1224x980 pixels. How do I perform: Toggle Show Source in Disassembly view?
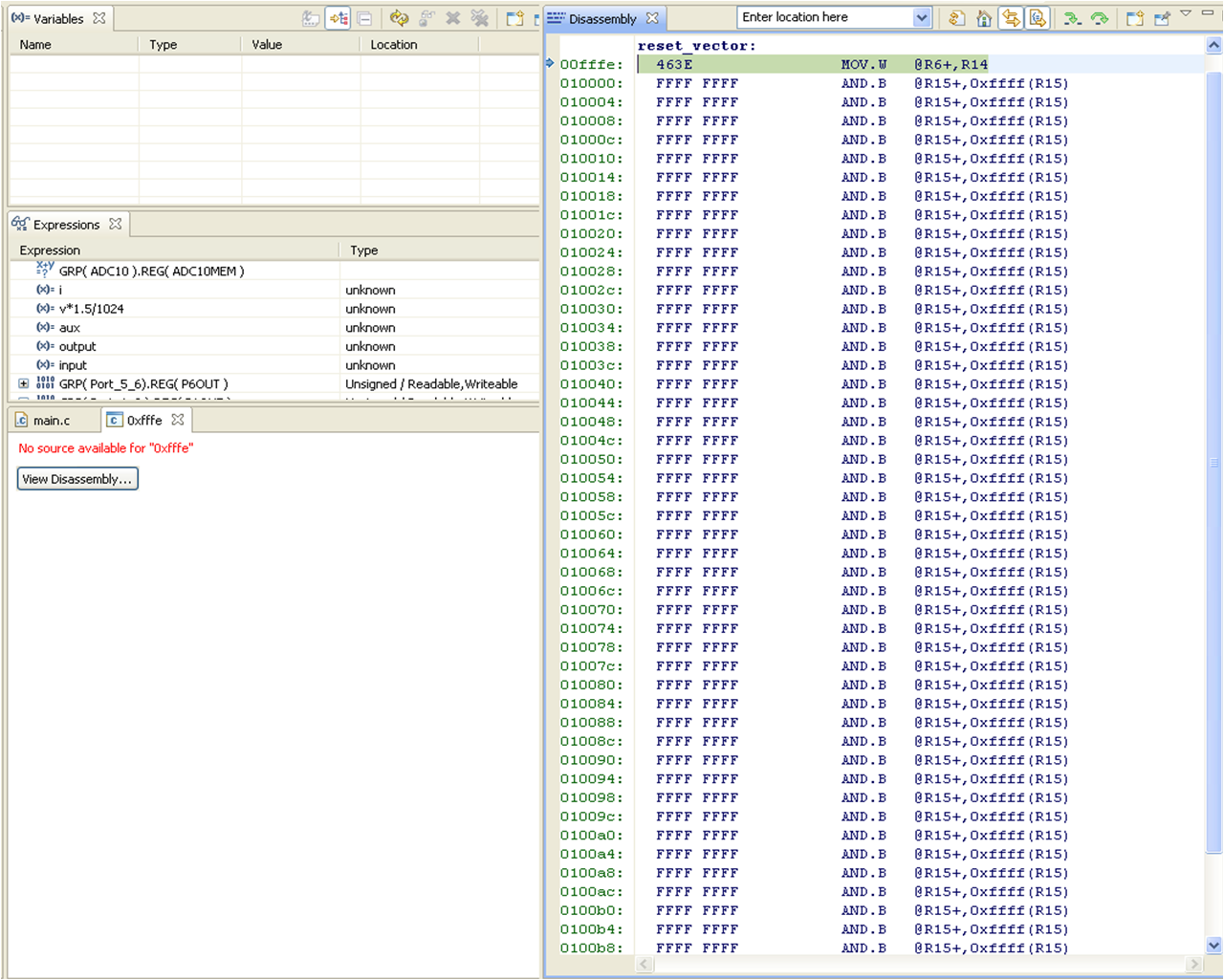(1038, 18)
